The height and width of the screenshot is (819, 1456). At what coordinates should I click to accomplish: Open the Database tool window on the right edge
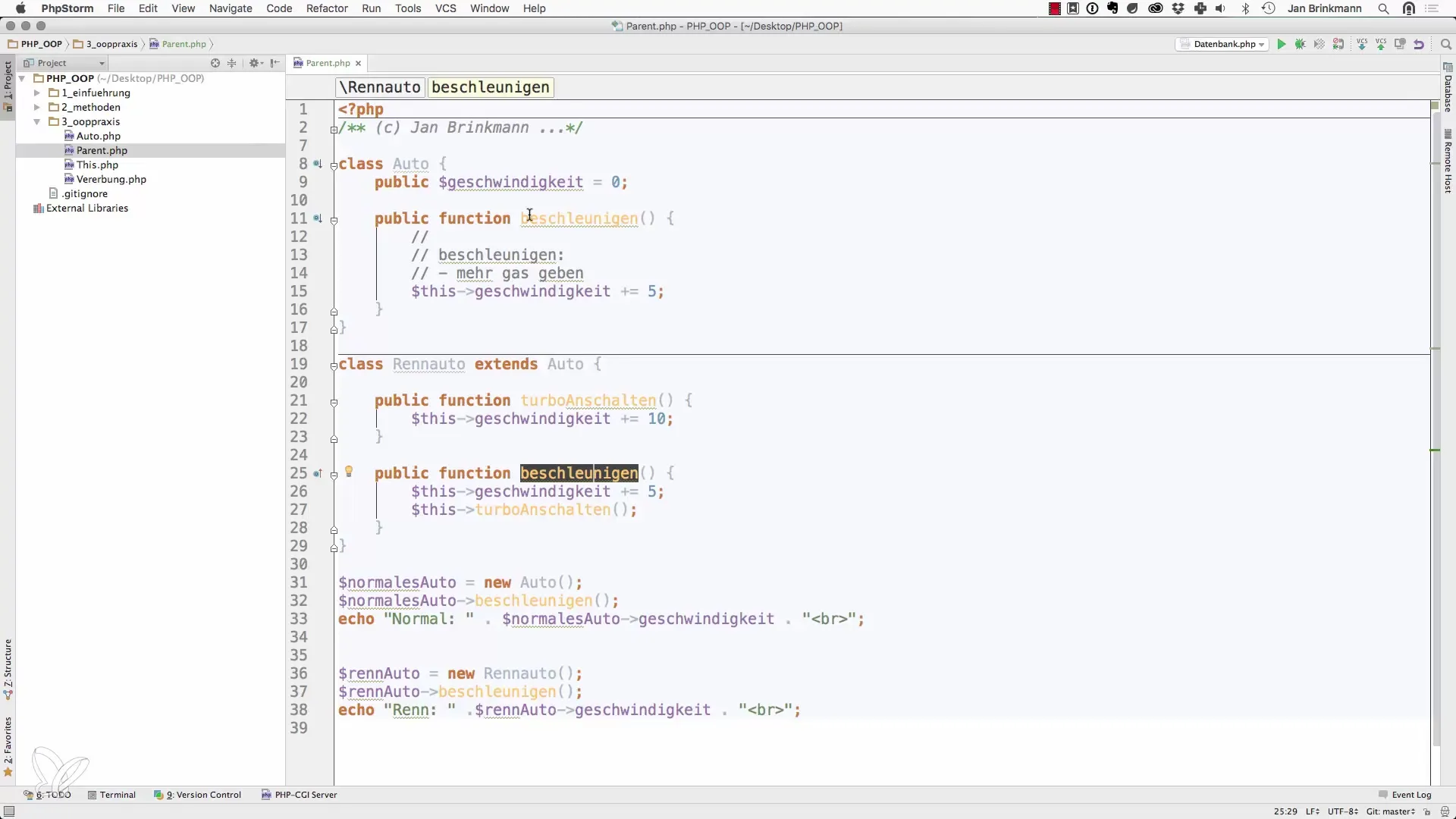click(x=1448, y=87)
